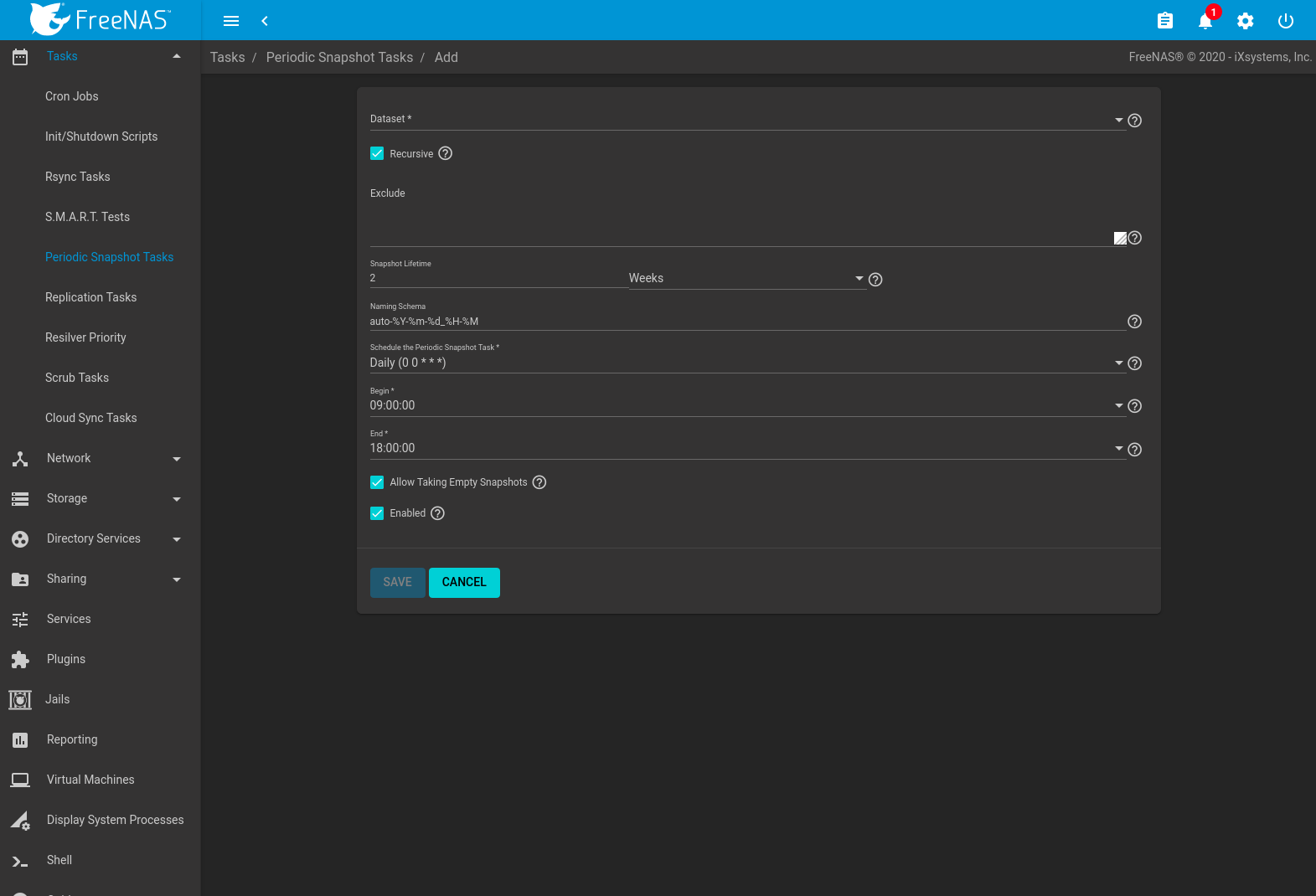Click Periodic Snapshot Tasks breadcrumb link
Image resolution: width=1316 pixels, height=896 pixels.
point(339,57)
